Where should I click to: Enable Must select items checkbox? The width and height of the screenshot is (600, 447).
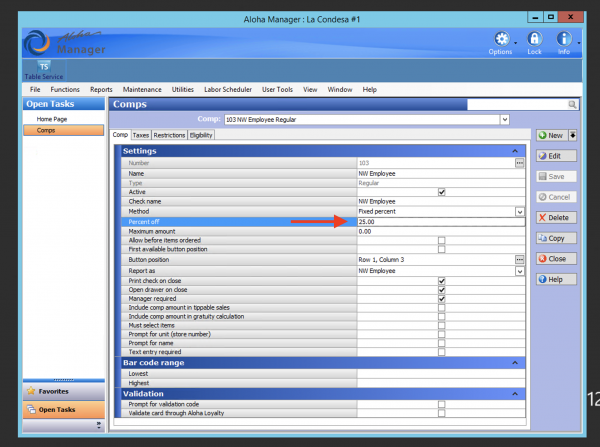click(442, 325)
